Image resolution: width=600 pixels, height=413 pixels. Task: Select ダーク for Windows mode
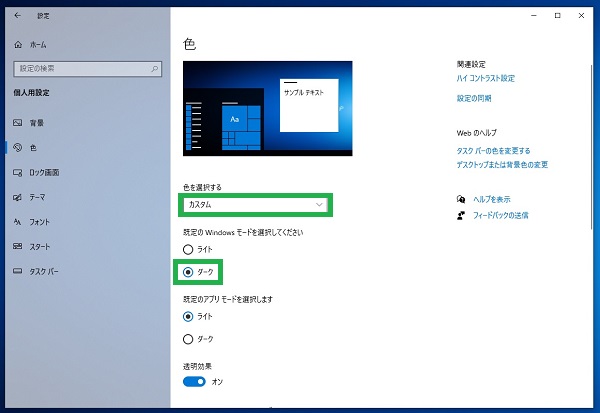pos(188,272)
